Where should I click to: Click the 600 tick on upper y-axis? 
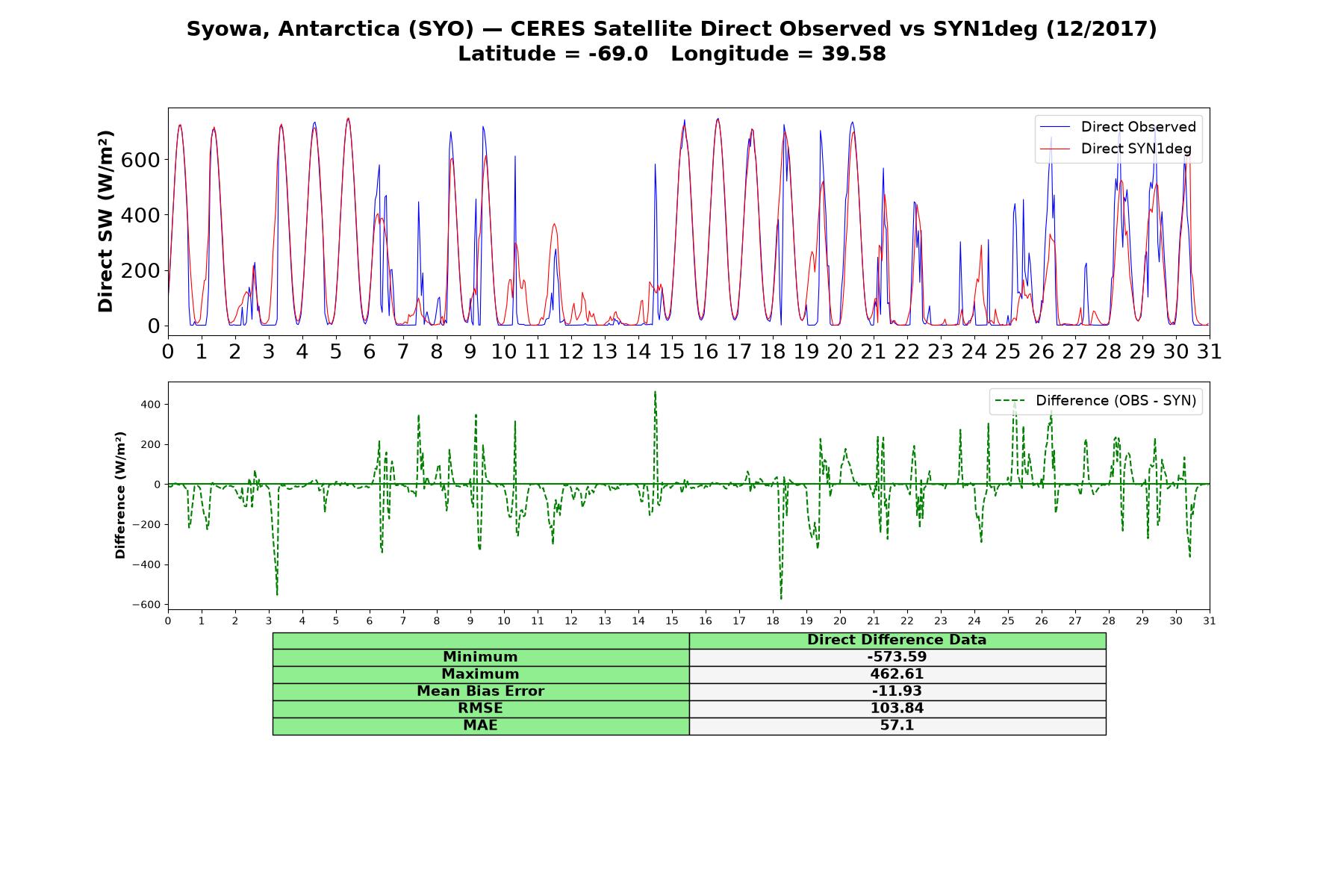coord(140,160)
